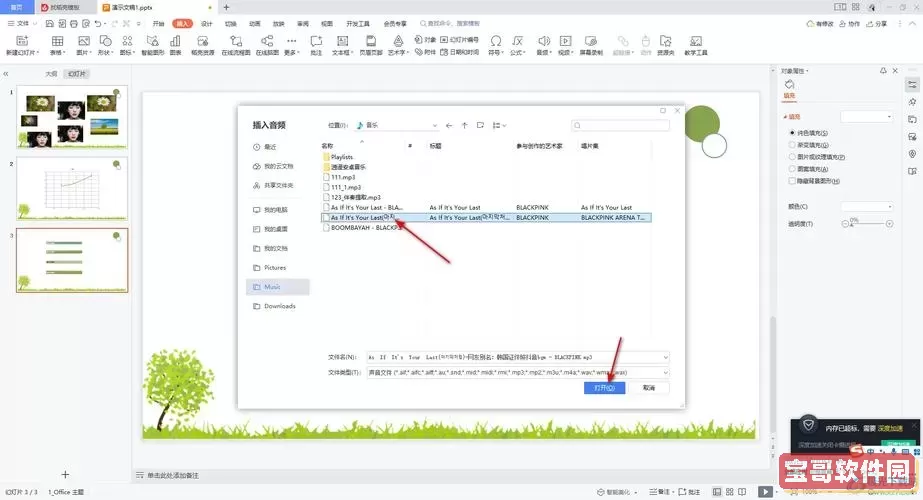This screenshot has height=500, width=923.
Task: Switch to the Animation (动画) ribbon tab
Action: pyautogui.click(x=254, y=24)
